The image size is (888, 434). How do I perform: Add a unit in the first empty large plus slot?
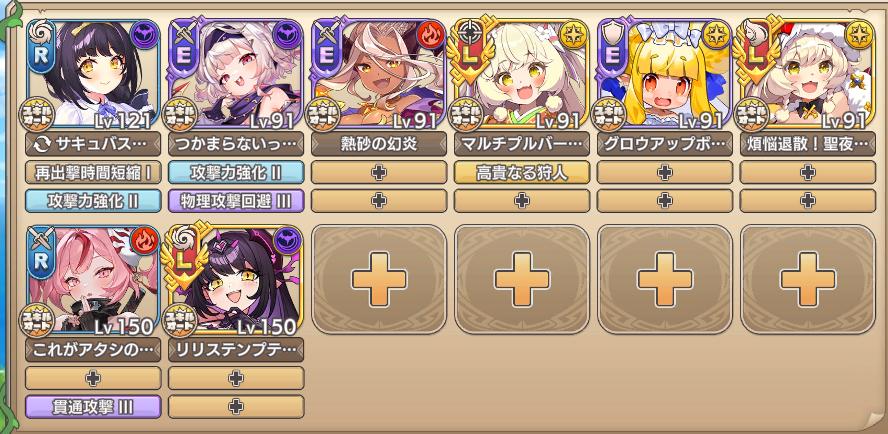coord(379,279)
